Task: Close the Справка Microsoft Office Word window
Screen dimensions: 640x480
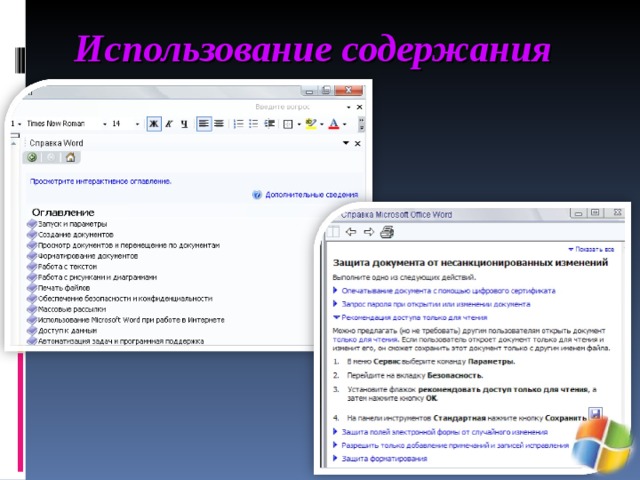Action: (x=617, y=213)
